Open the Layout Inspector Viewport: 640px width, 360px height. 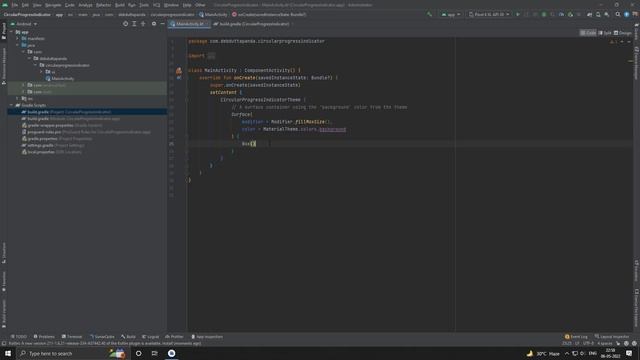612,337
